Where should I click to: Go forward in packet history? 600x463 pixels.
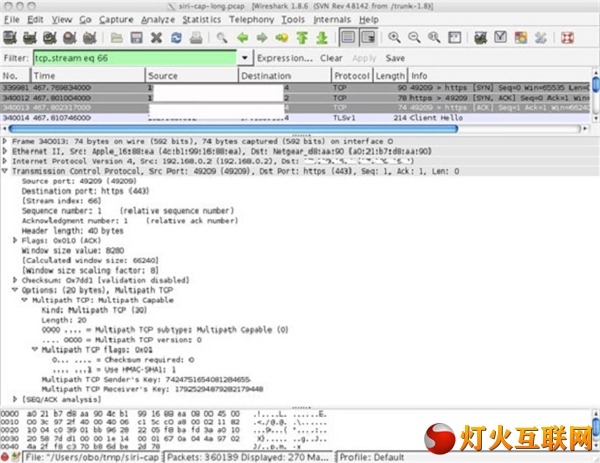262,37
